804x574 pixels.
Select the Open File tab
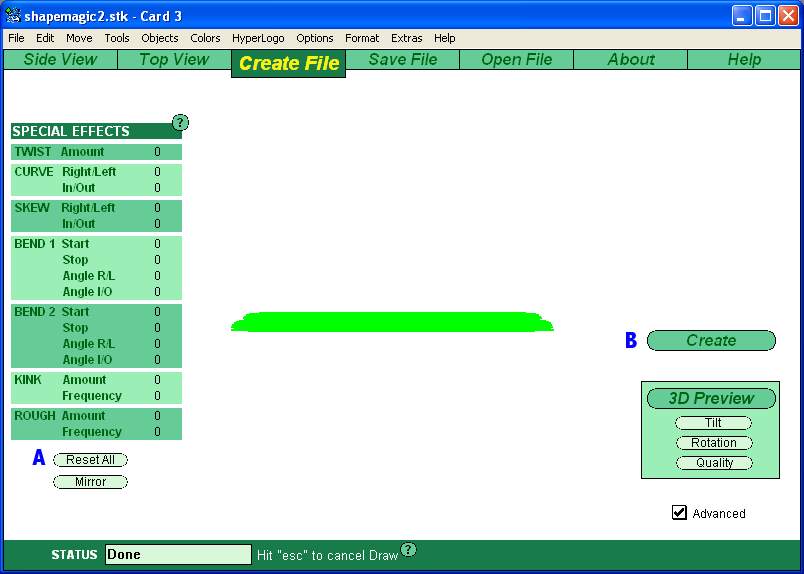pyautogui.click(x=516, y=59)
